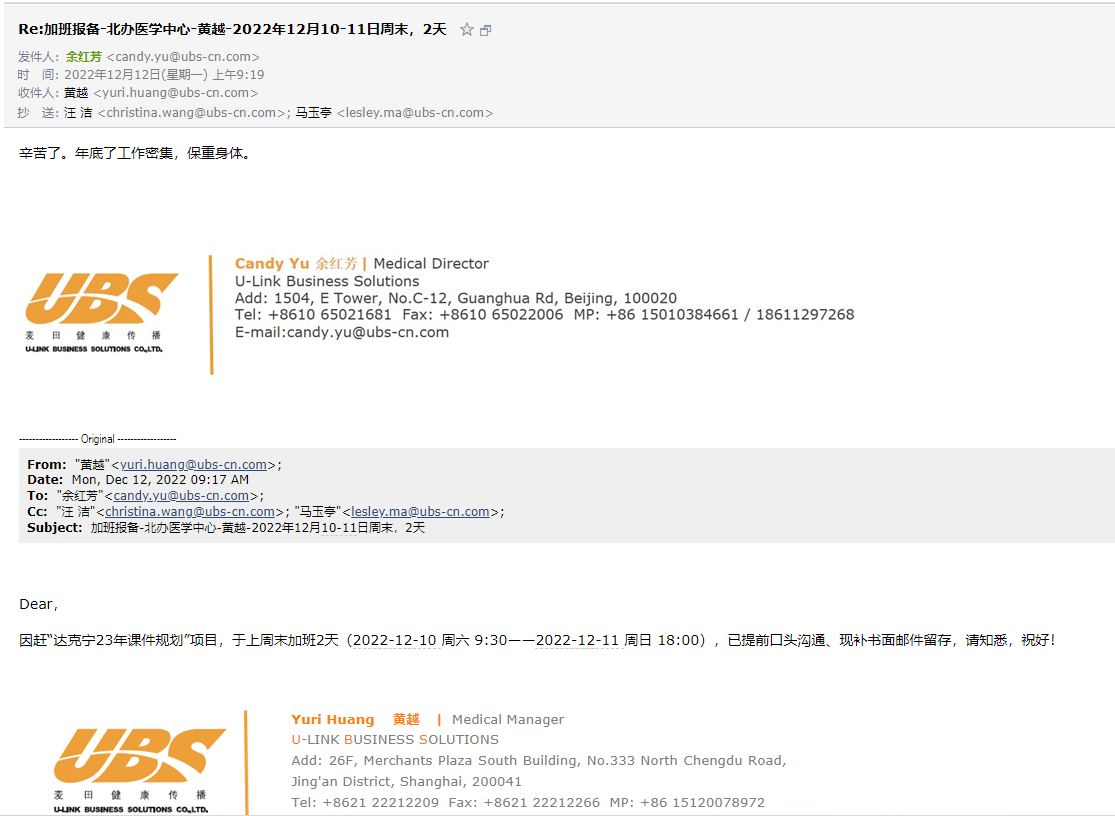This screenshot has height=816, width=1115.
Task: Click the underlined date 2022-12-10 in body
Action: [394, 640]
